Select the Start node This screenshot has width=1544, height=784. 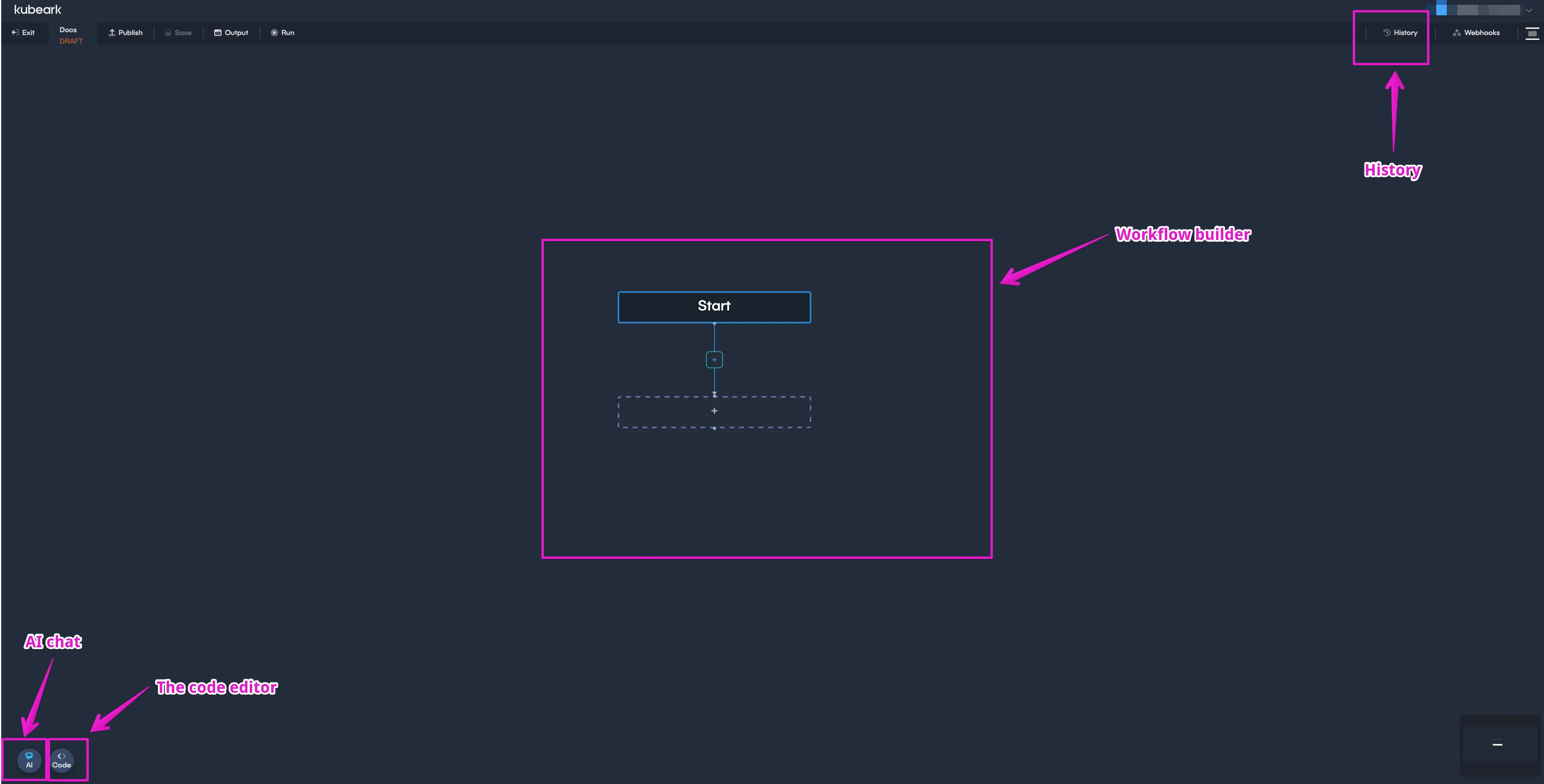point(714,307)
